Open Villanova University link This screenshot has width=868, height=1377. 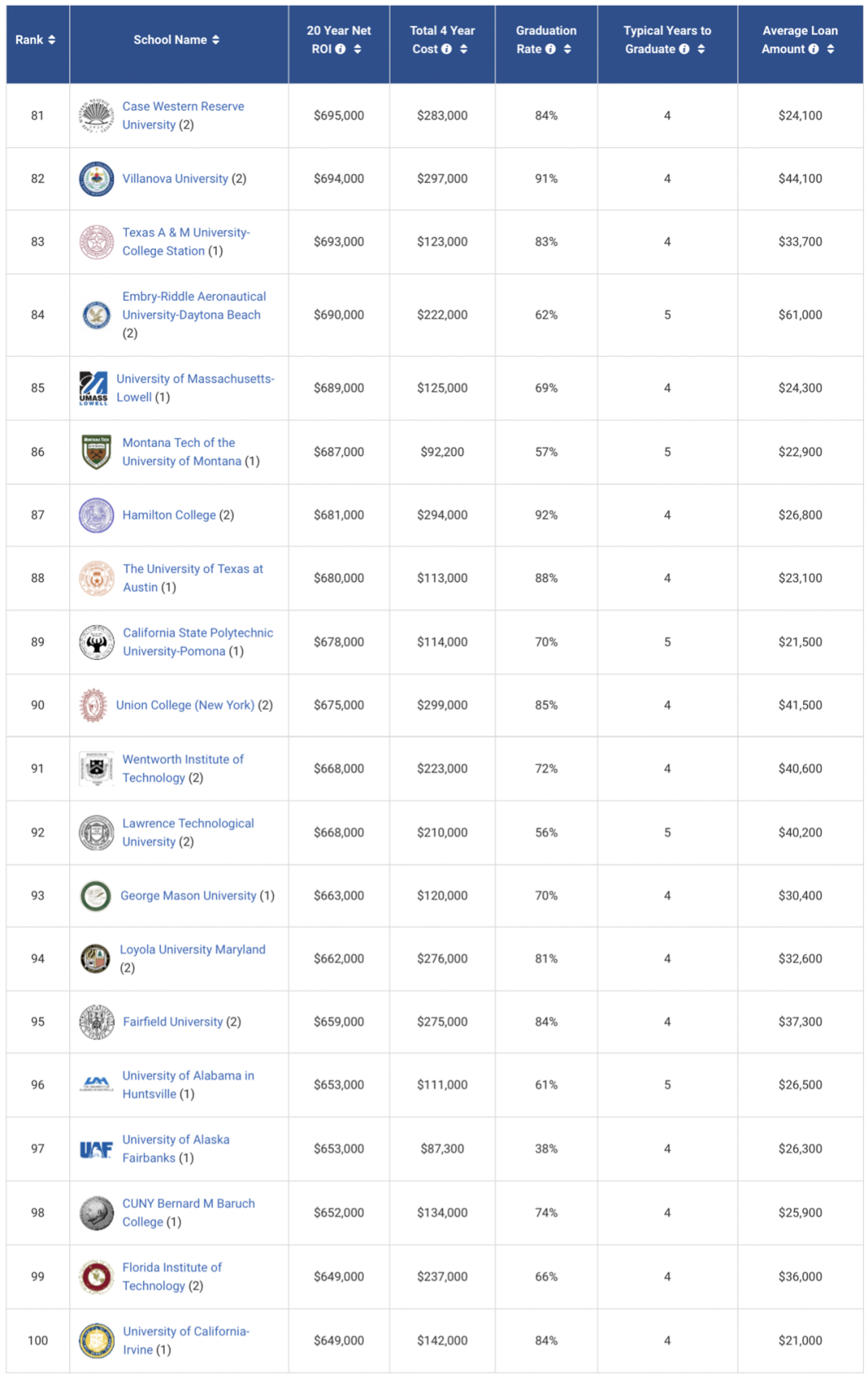(175, 178)
